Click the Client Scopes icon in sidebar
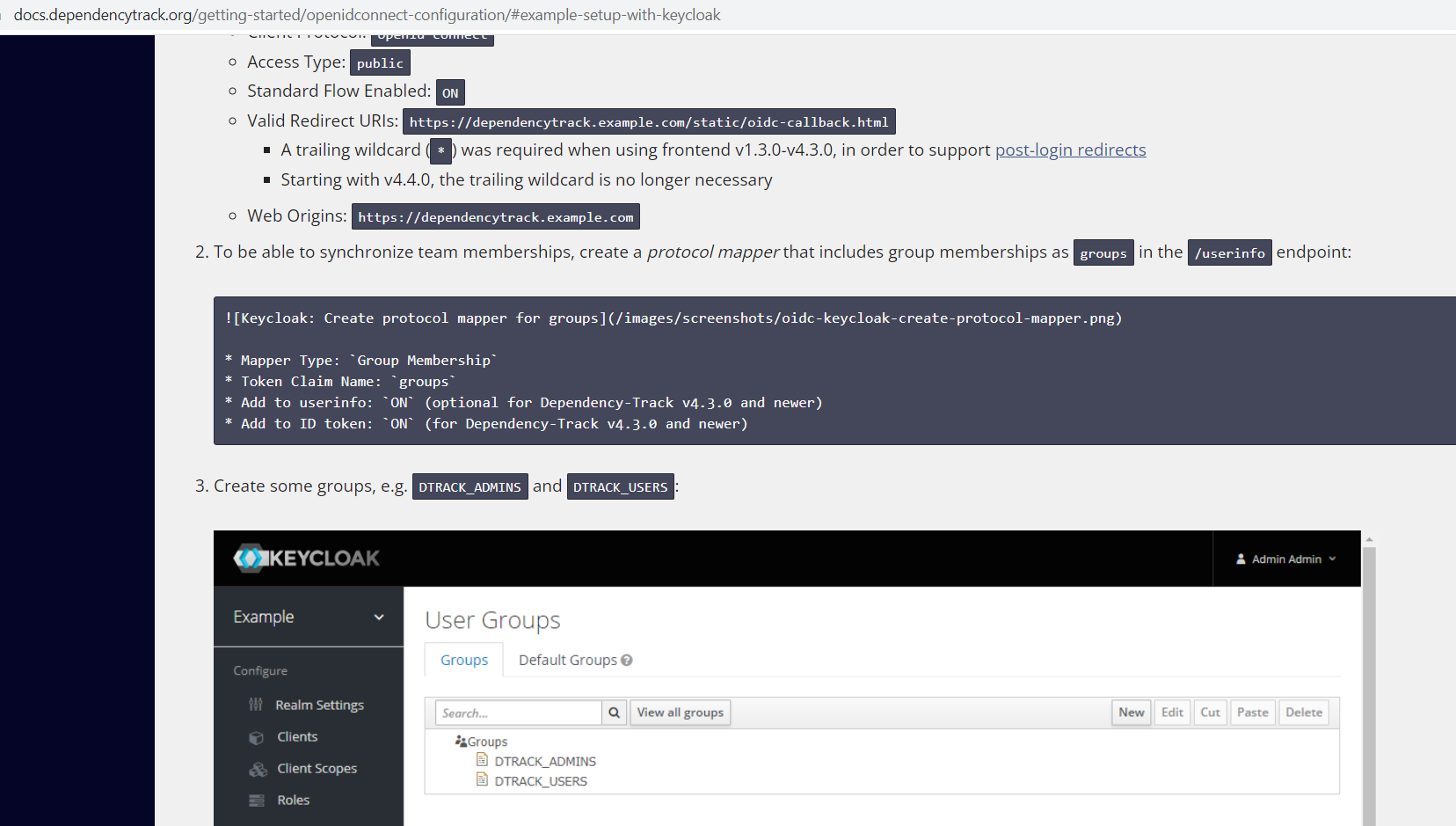This screenshot has height=826, width=1456. point(258,769)
